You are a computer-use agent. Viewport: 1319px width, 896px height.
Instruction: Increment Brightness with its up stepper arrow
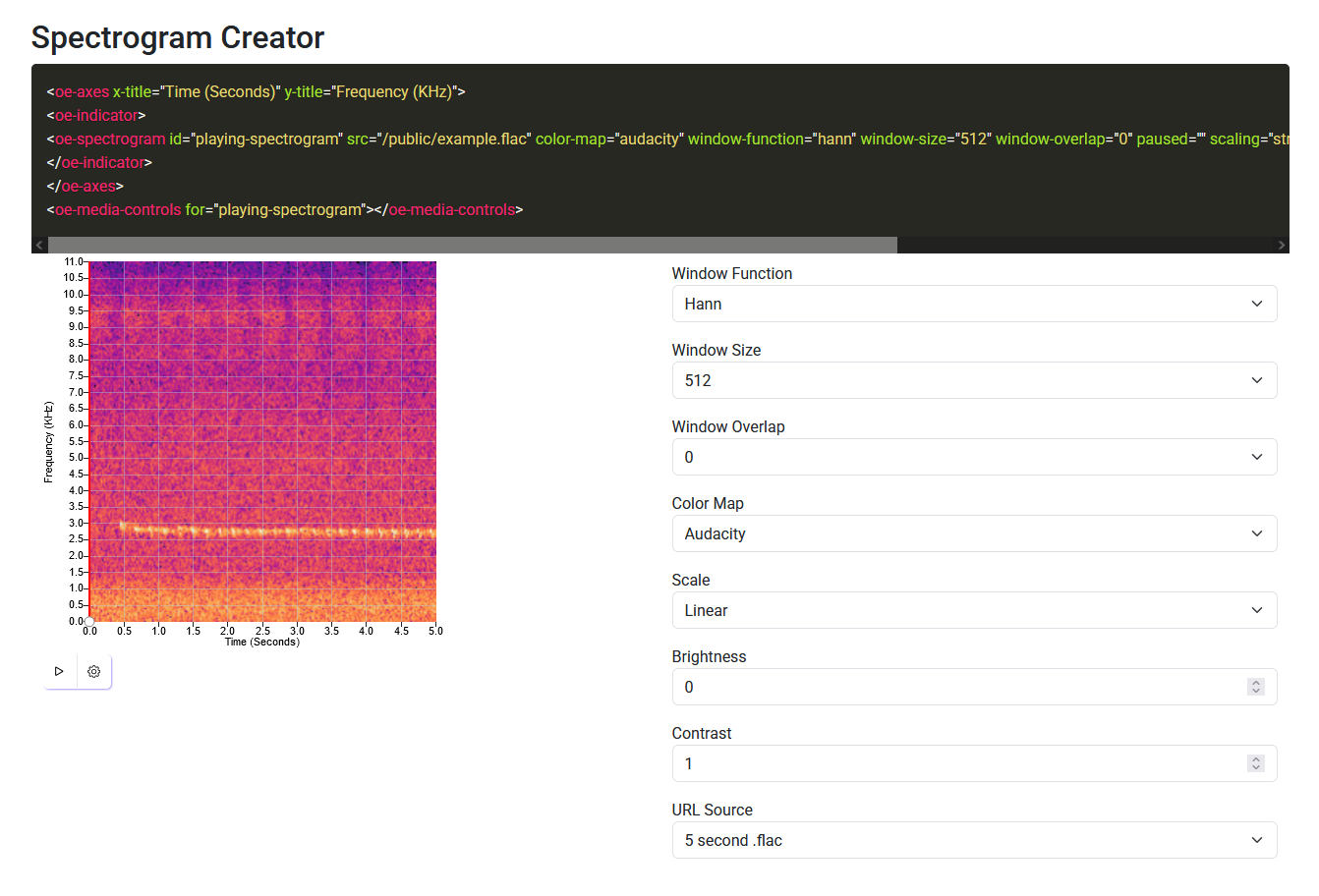[x=1255, y=682]
